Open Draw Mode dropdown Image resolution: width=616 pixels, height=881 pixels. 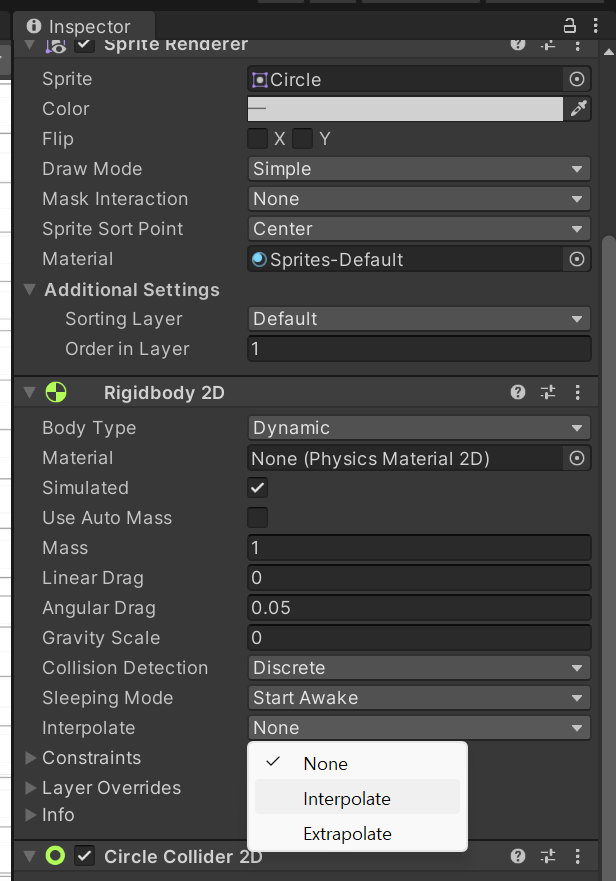click(419, 169)
